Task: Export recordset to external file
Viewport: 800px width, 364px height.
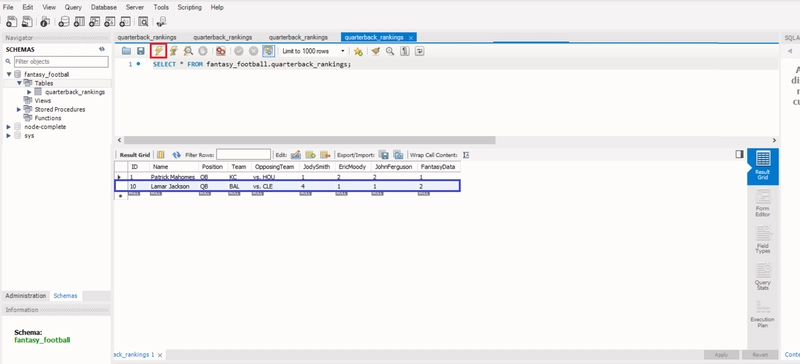Action: (384, 155)
